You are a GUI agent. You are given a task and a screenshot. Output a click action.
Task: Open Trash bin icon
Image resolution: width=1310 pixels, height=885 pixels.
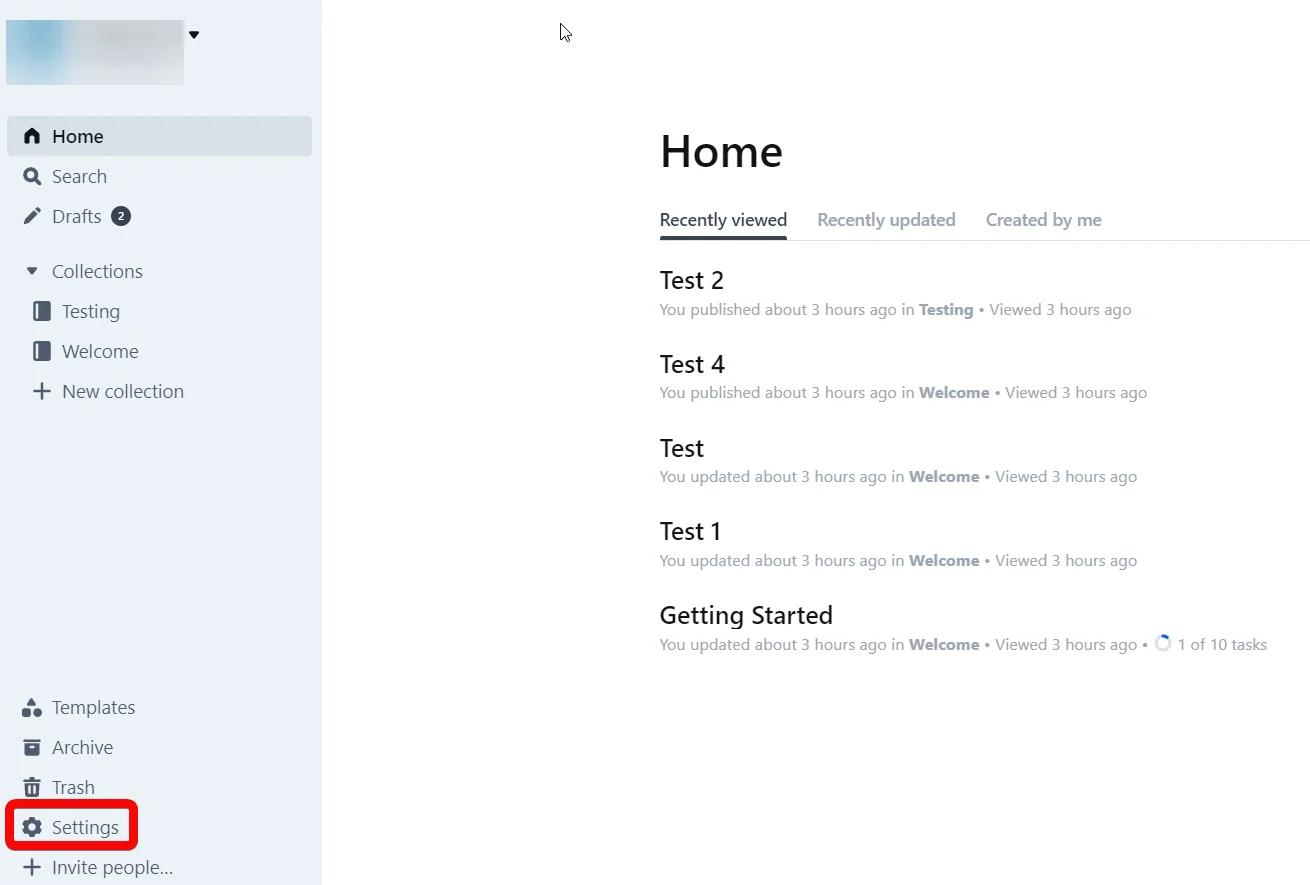point(32,788)
